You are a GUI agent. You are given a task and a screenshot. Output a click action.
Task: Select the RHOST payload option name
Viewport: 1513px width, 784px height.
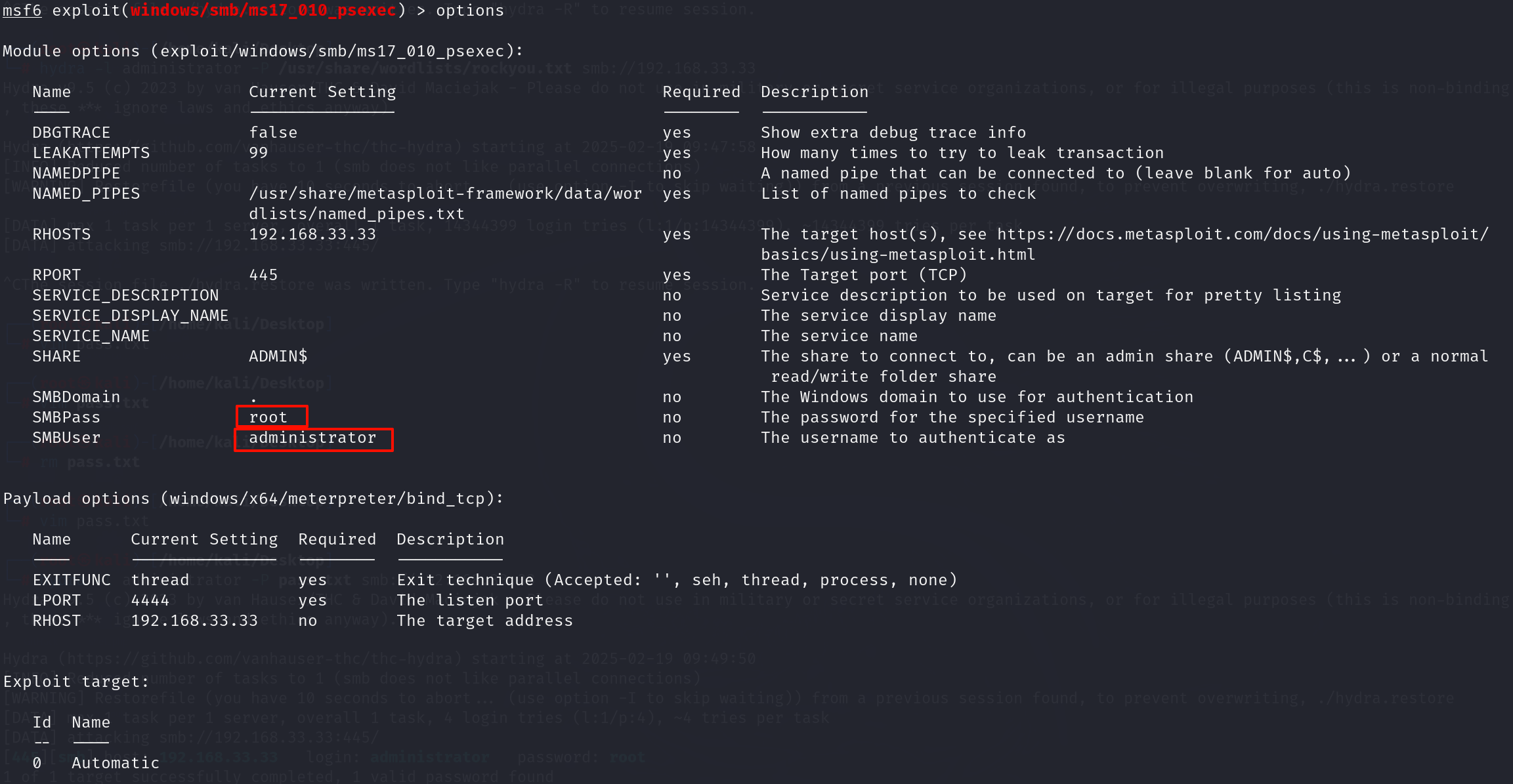56,621
